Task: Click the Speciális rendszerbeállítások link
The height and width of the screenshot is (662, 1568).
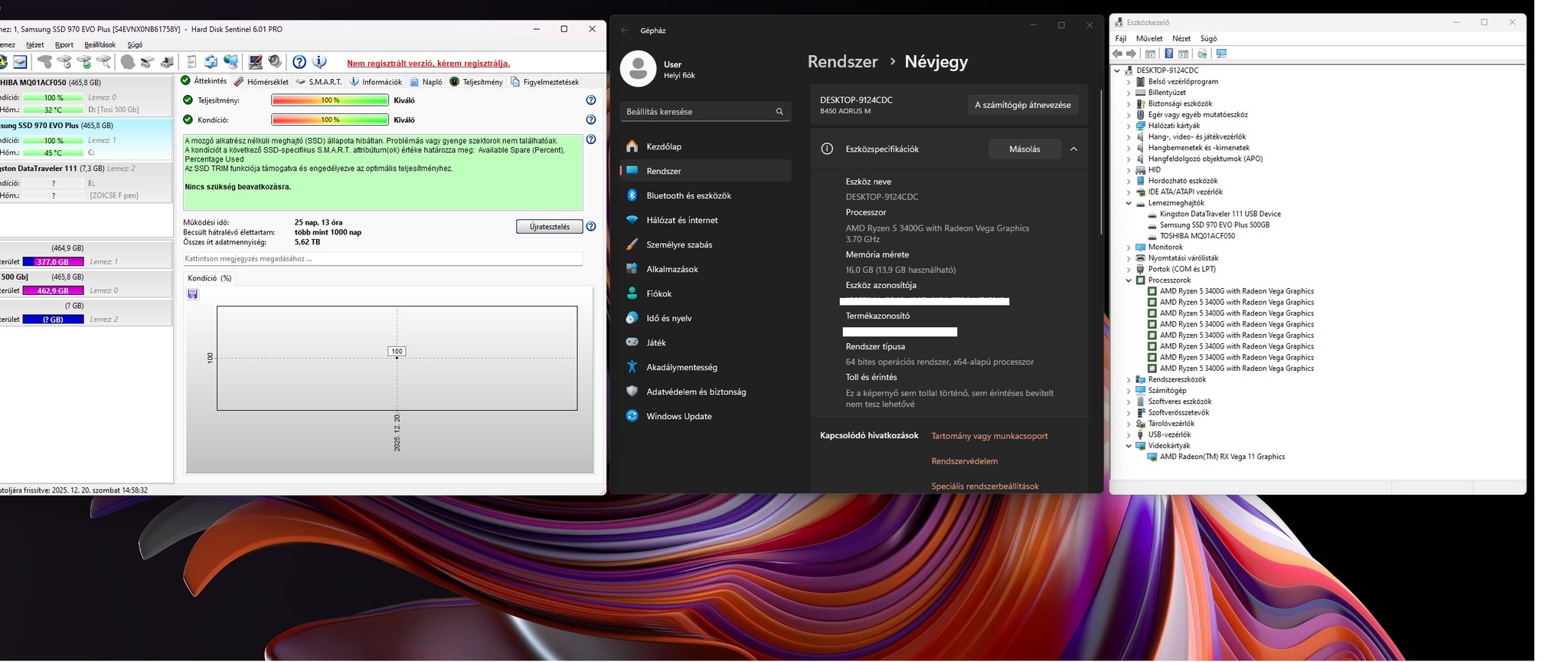Action: [985, 487]
